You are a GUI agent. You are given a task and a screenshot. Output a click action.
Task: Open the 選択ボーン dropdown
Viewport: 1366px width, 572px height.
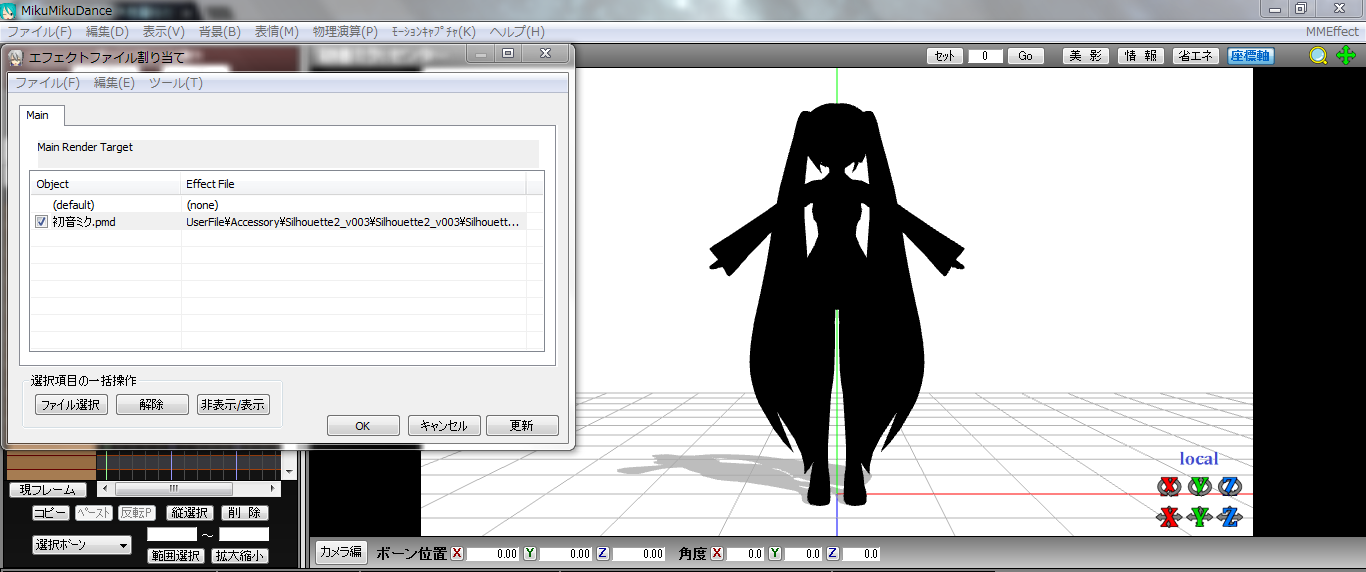[82, 545]
